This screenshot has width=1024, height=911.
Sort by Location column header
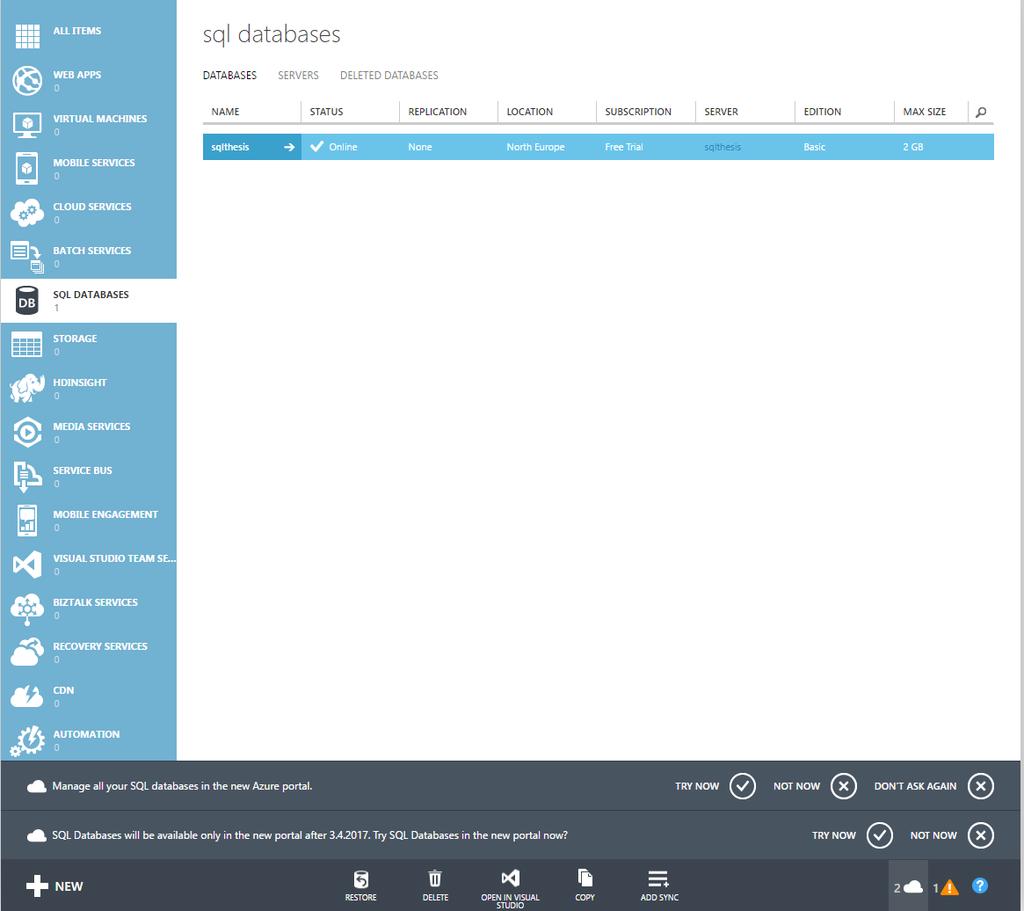[547, 112]
